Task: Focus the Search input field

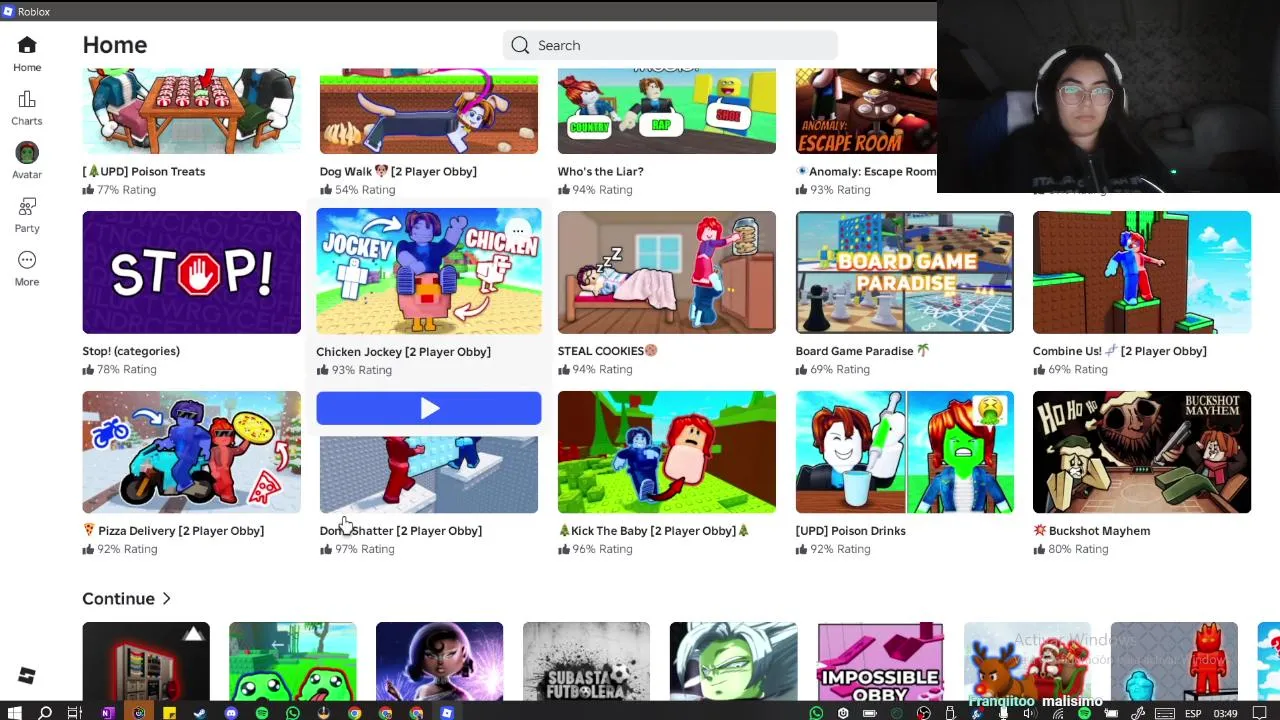Action: [670, 45]
